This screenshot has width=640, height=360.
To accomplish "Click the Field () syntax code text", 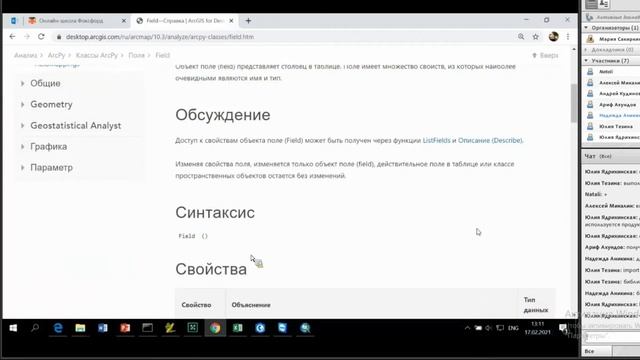I will [x=193, y=236].
